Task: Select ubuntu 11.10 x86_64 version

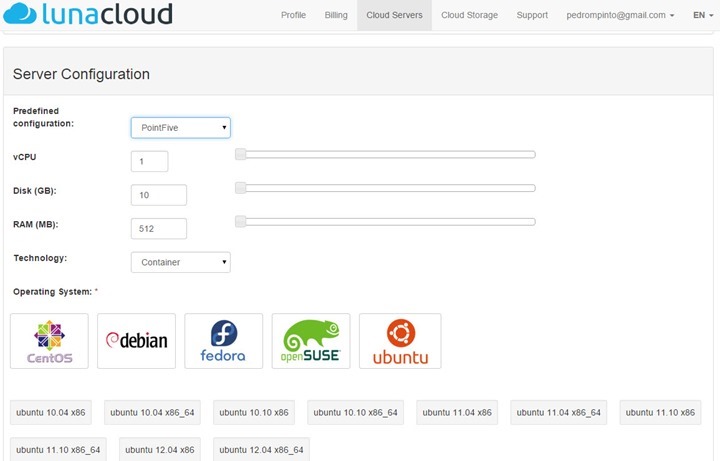Action: 58,450
